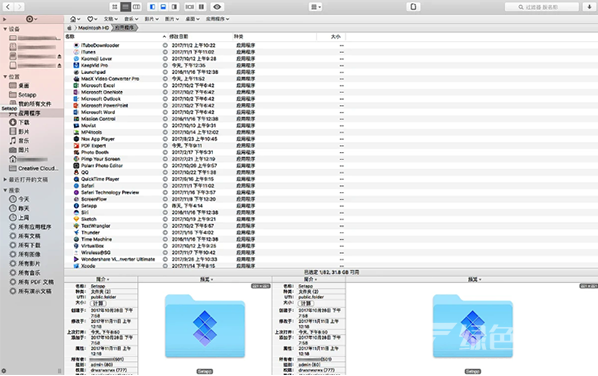
Task: Select 桌面 in the sidebar
Action: (32, 85)
